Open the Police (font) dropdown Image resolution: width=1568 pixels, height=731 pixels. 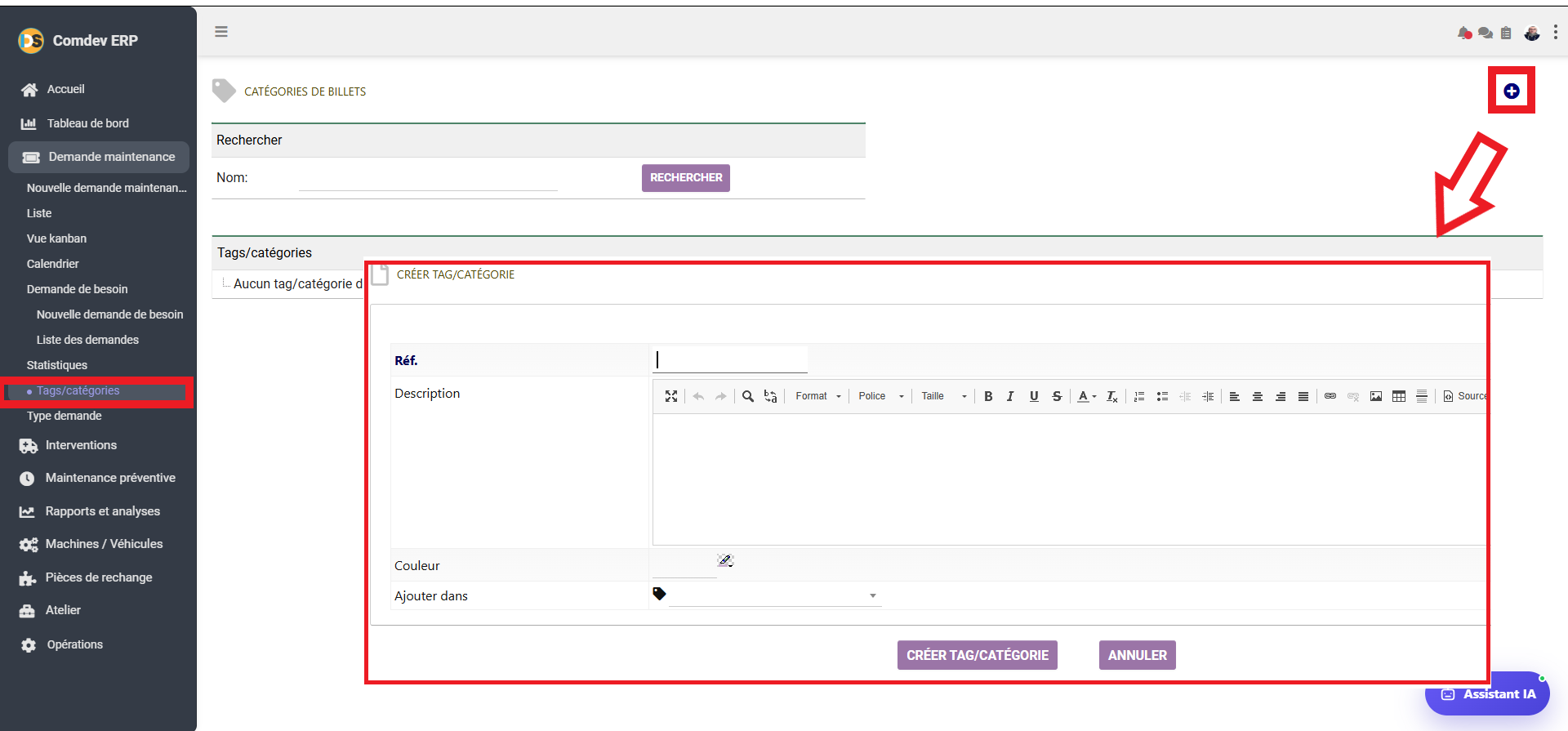tap(880, 396)
